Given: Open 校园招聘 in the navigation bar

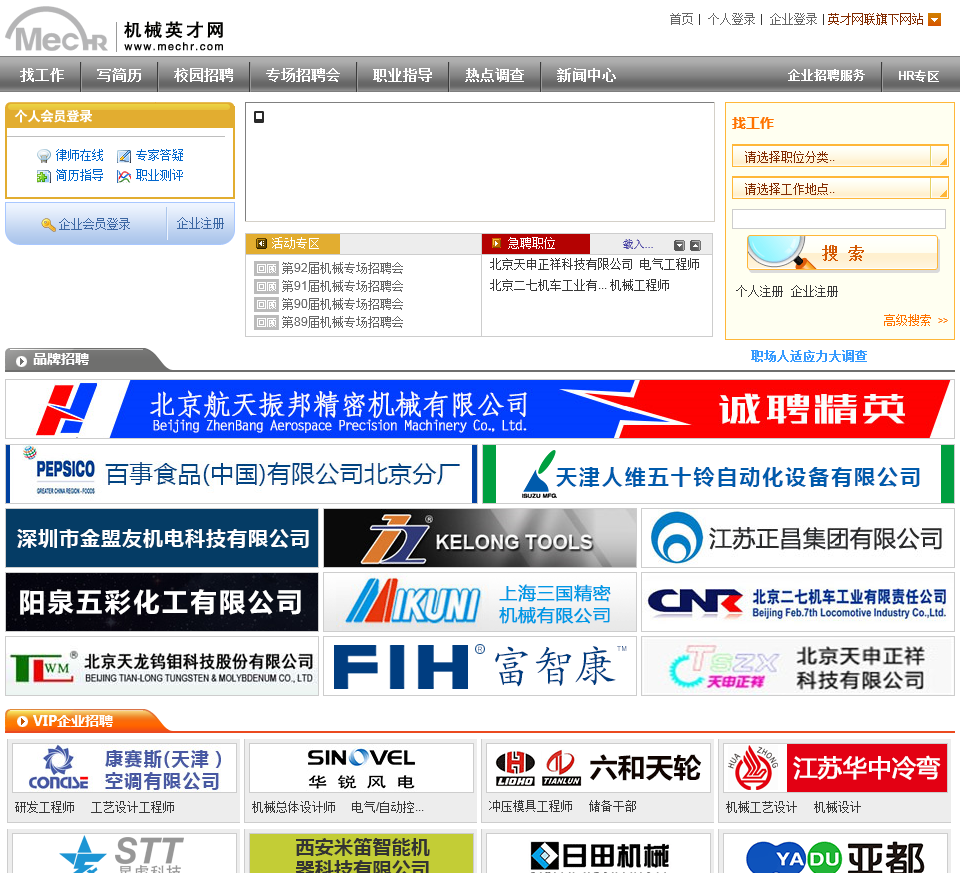Looking at the screenshot, I should 204,75.
